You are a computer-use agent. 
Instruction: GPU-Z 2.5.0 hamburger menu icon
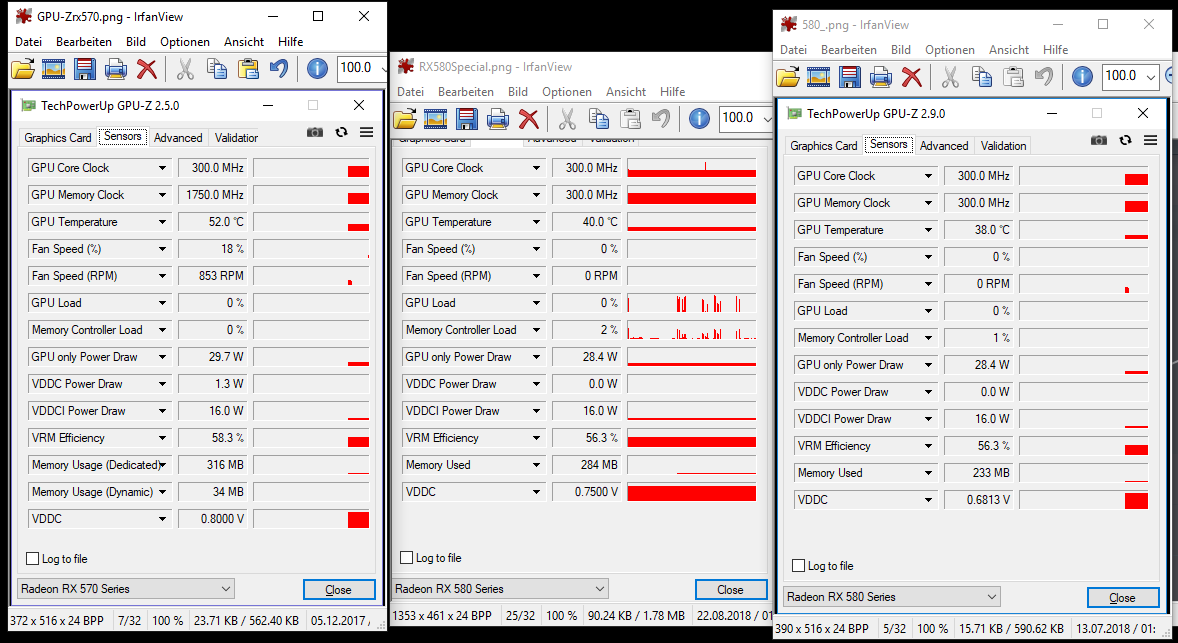click(x=367, y=132)
